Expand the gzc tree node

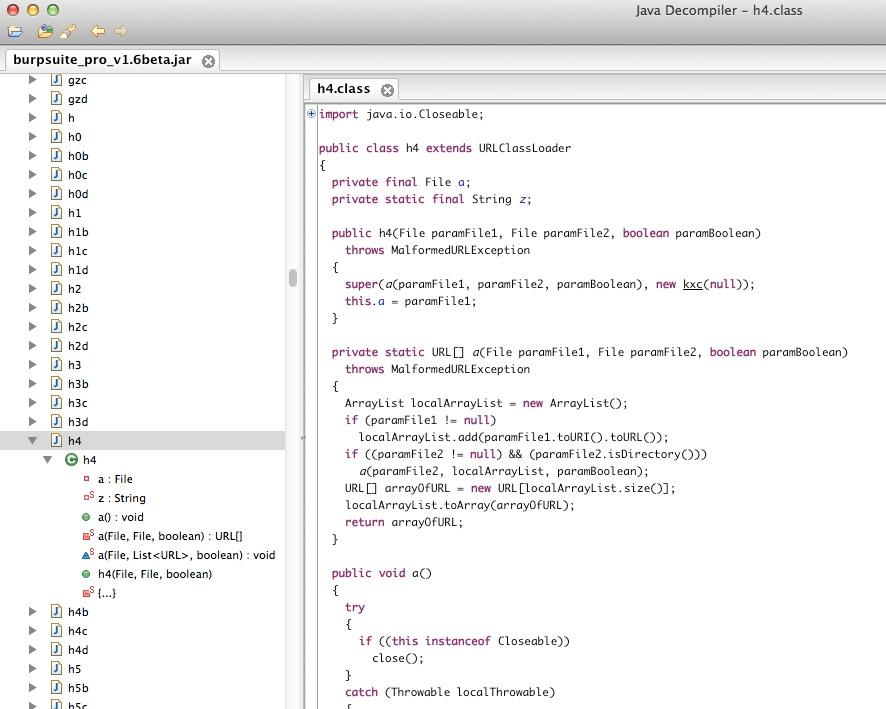32,80
